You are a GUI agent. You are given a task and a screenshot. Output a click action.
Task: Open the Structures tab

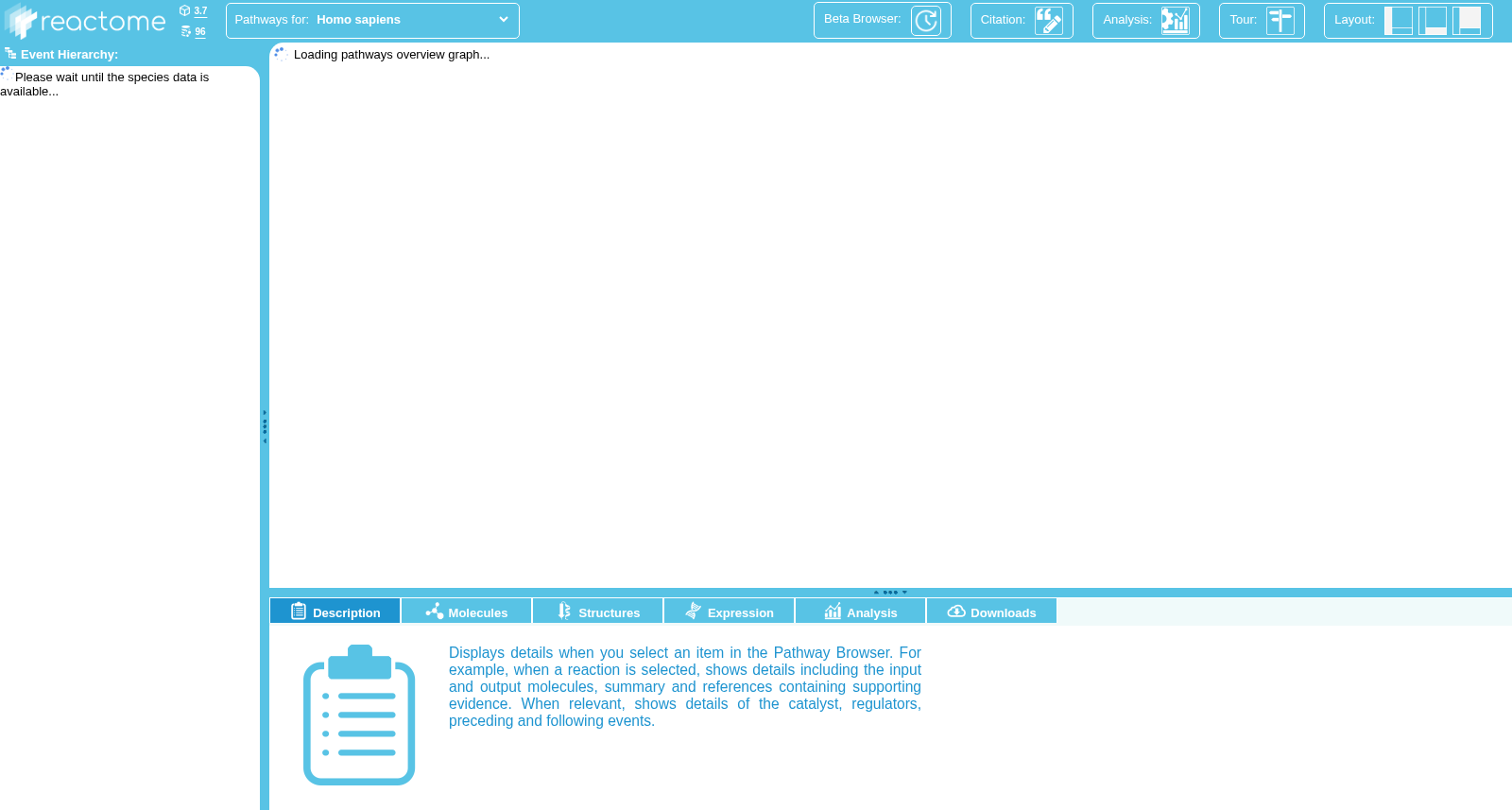598,612
